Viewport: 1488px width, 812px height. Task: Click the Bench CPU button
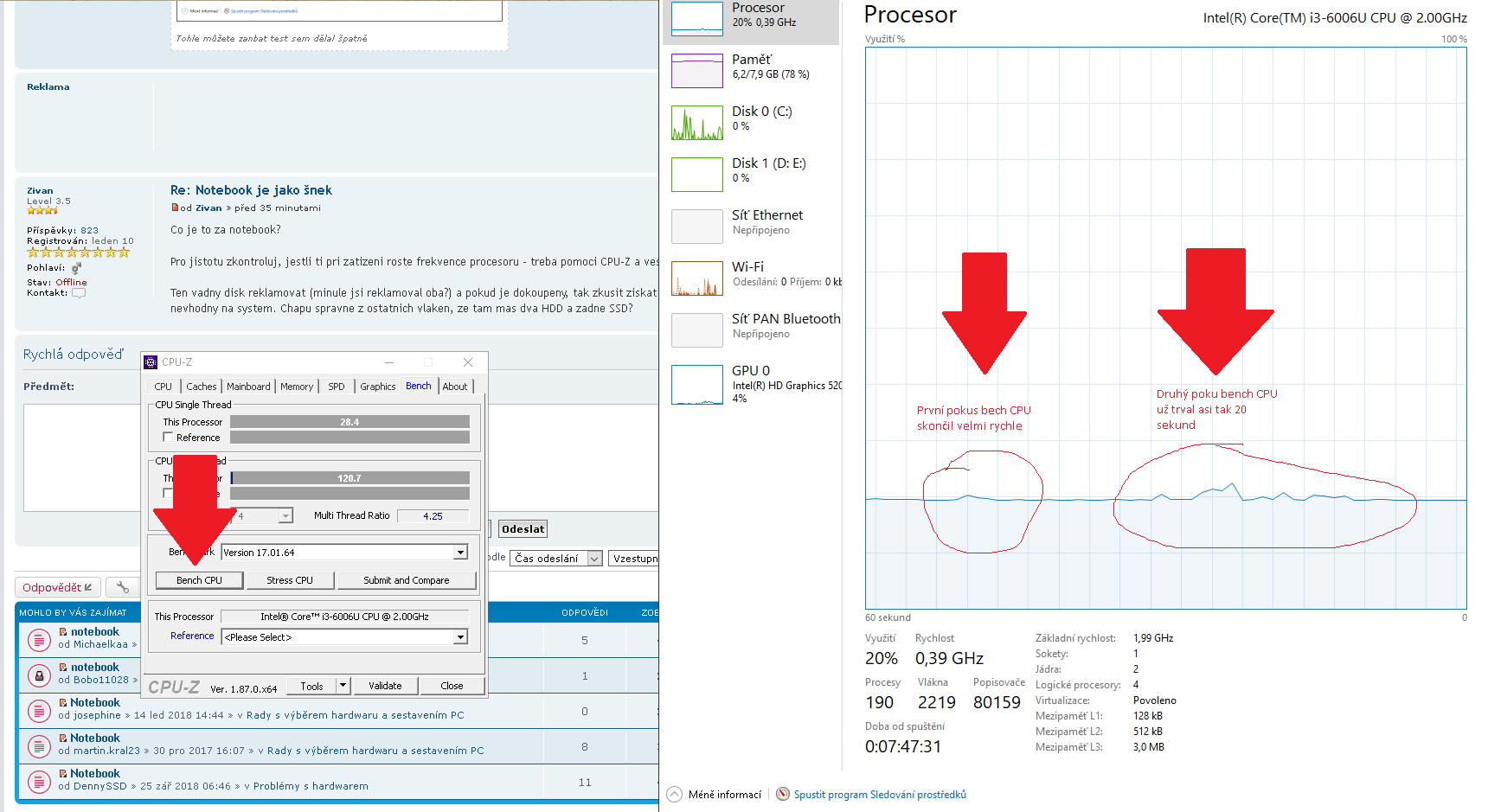click(199, 580)
